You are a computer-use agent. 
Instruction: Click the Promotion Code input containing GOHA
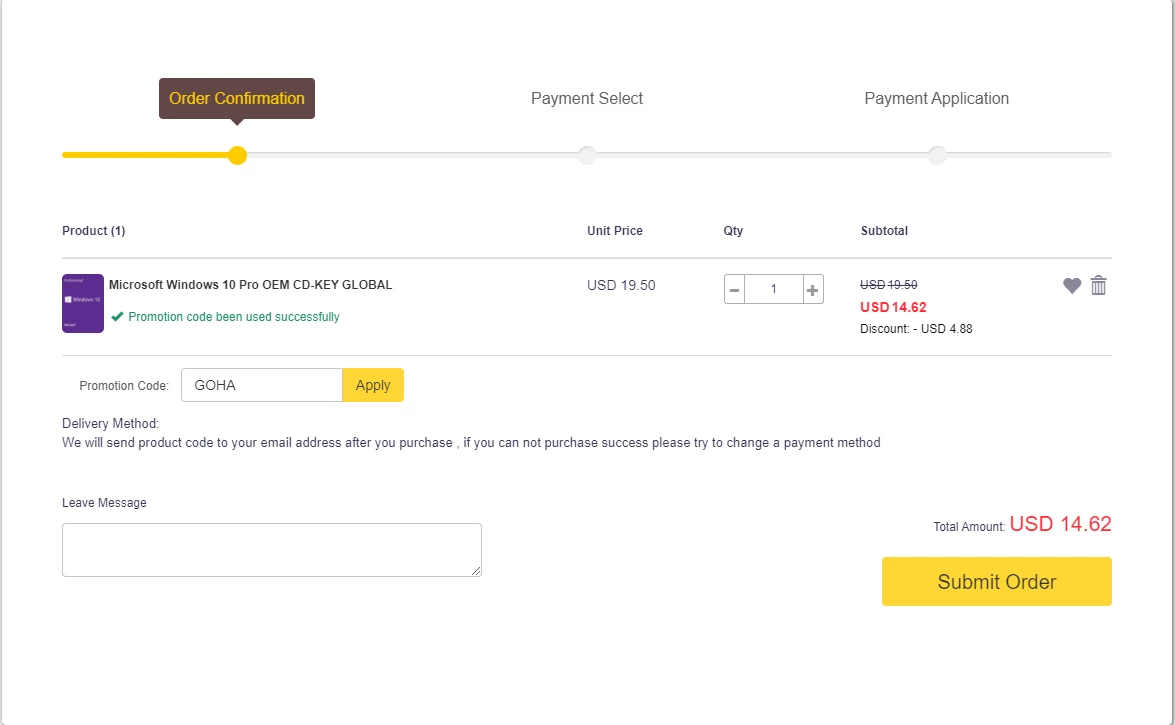262,385
